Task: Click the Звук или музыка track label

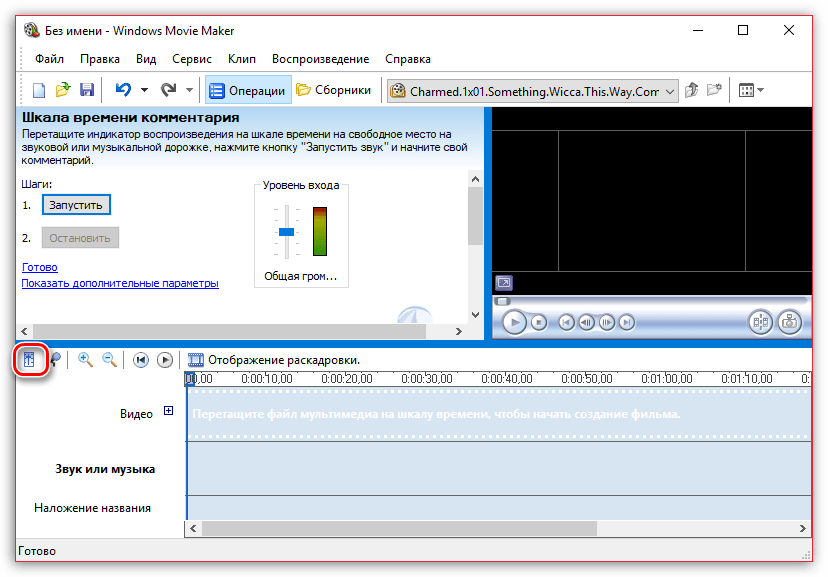Action: tap(105, 469)
